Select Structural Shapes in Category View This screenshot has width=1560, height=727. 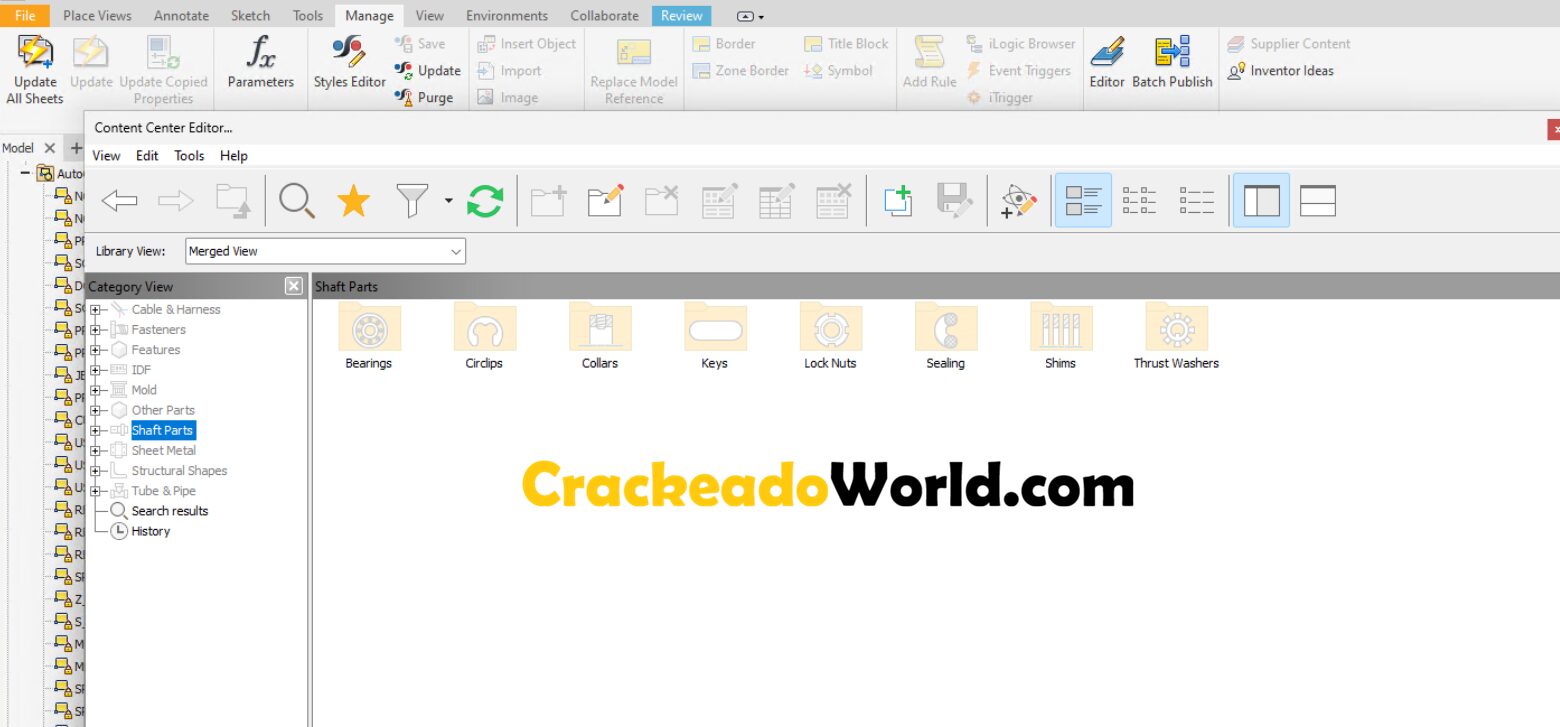(x=179, y=471)
